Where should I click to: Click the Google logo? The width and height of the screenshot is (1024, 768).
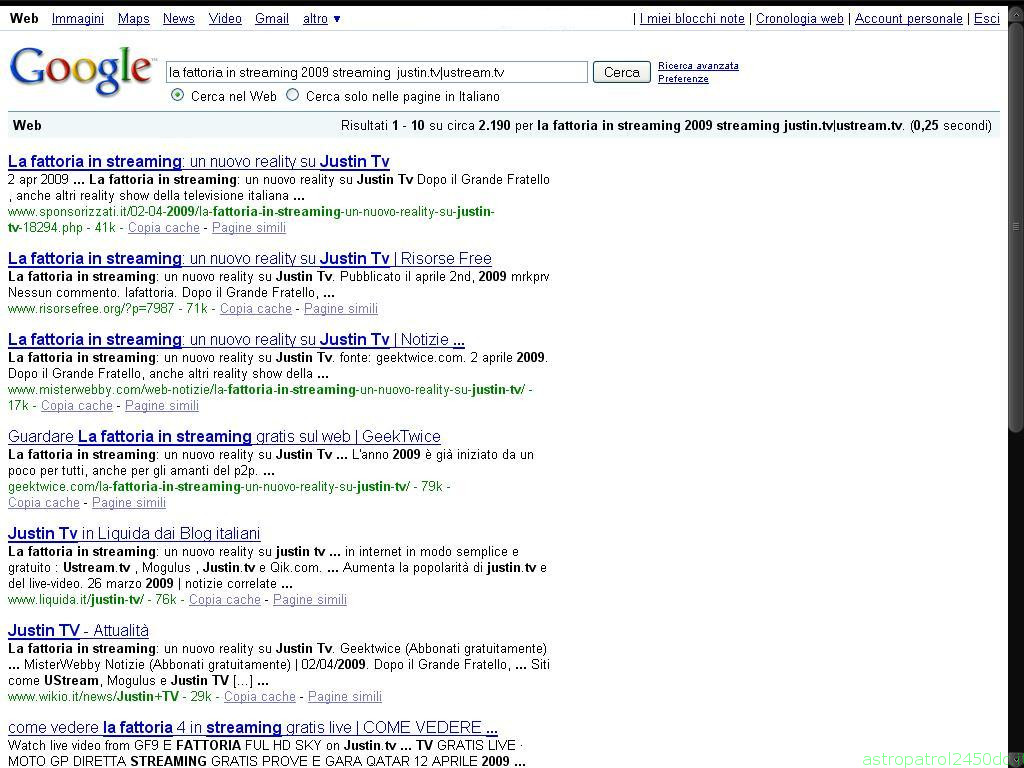click(x=82, y=71)
